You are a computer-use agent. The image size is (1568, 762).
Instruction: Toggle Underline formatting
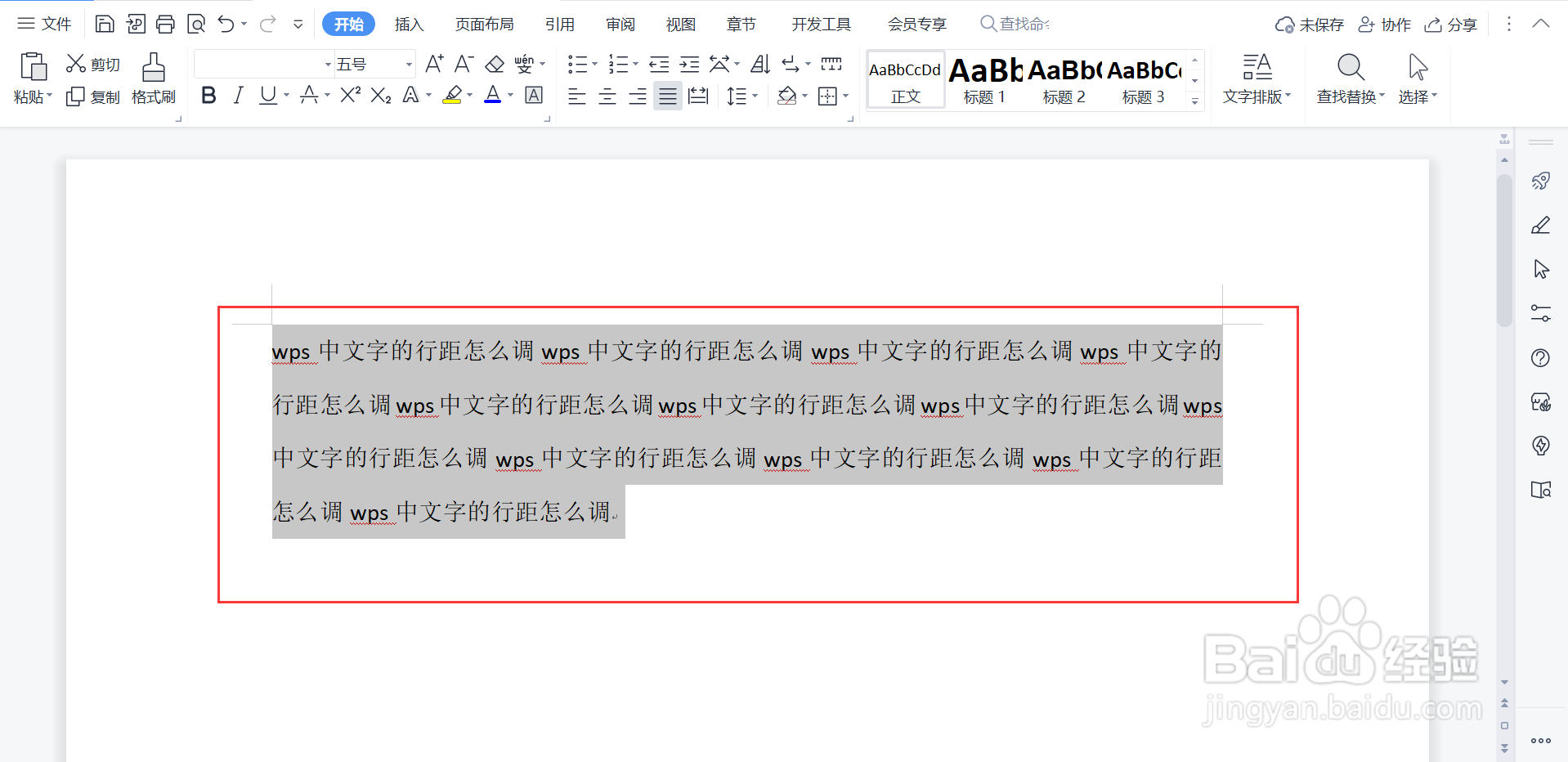tap(267, 96)
